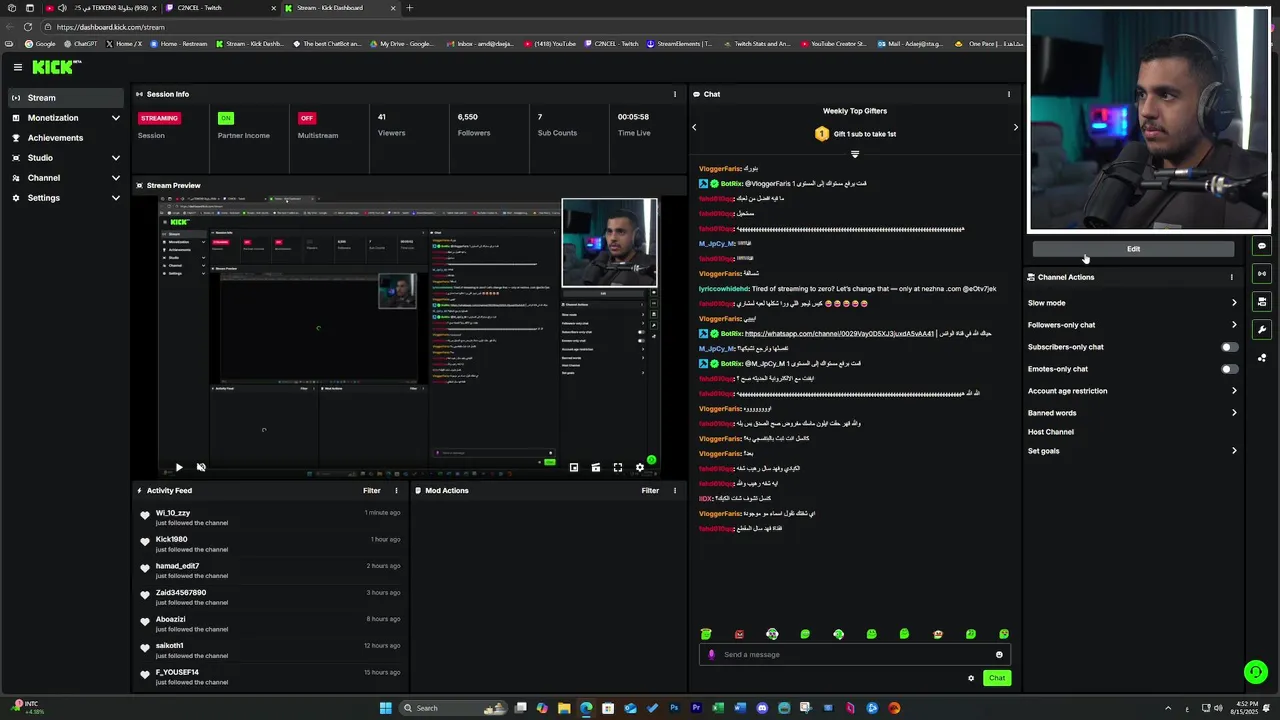1280x720 pixels.
Task: Open the camera panel icon in right sidebar
Action: coord(1262,302)
